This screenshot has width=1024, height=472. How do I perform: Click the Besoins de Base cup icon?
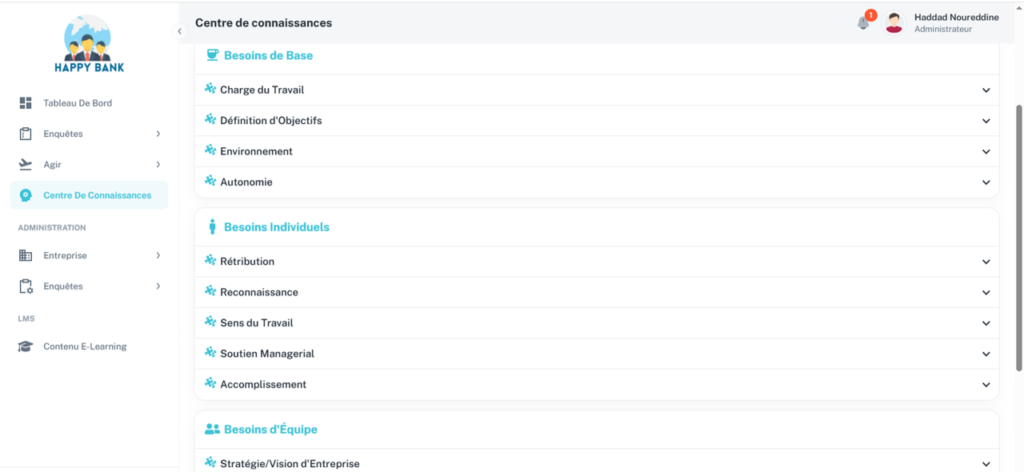[212, 55]
